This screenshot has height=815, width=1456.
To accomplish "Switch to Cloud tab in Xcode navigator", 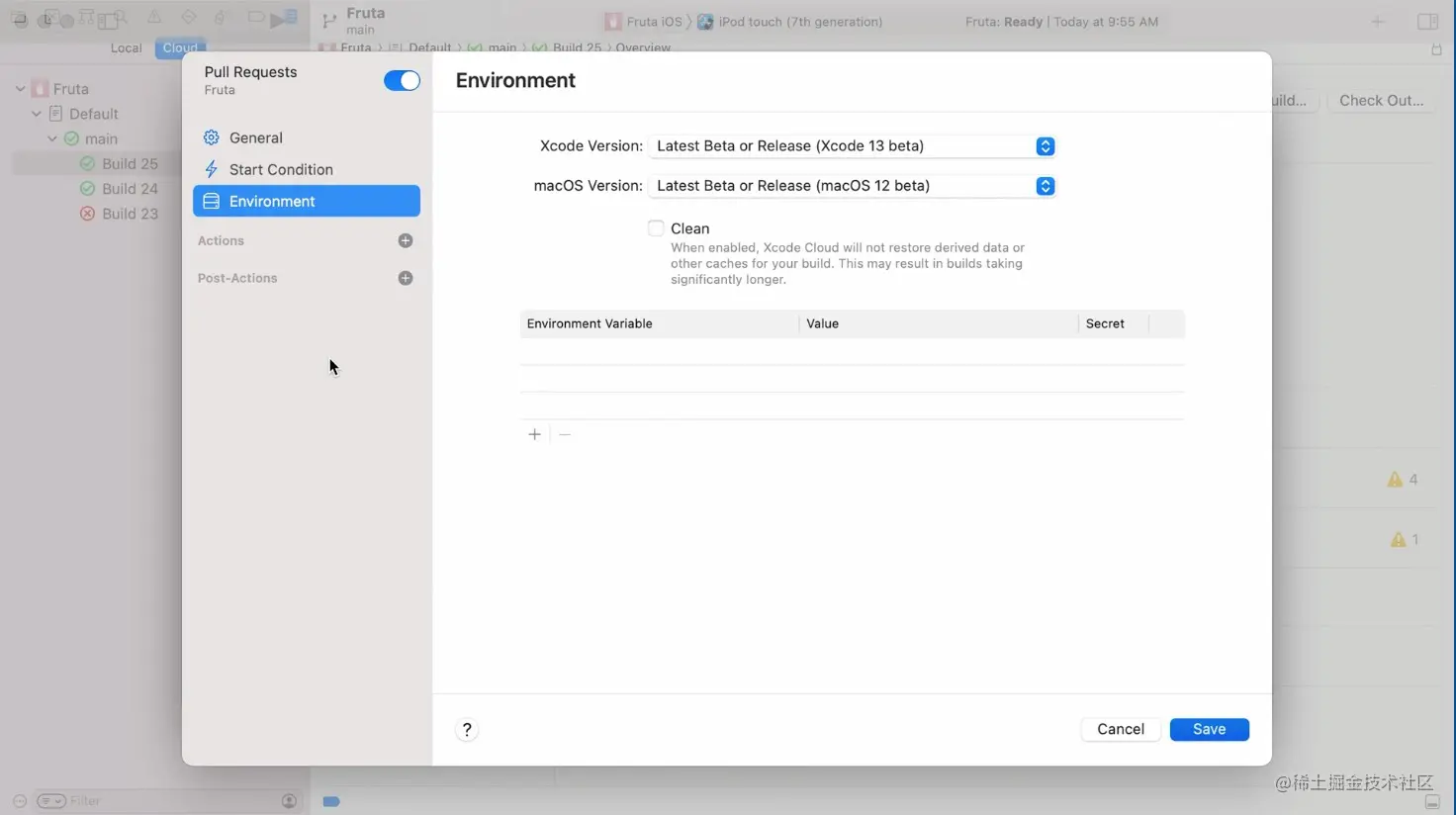I will tap(180, 47).
